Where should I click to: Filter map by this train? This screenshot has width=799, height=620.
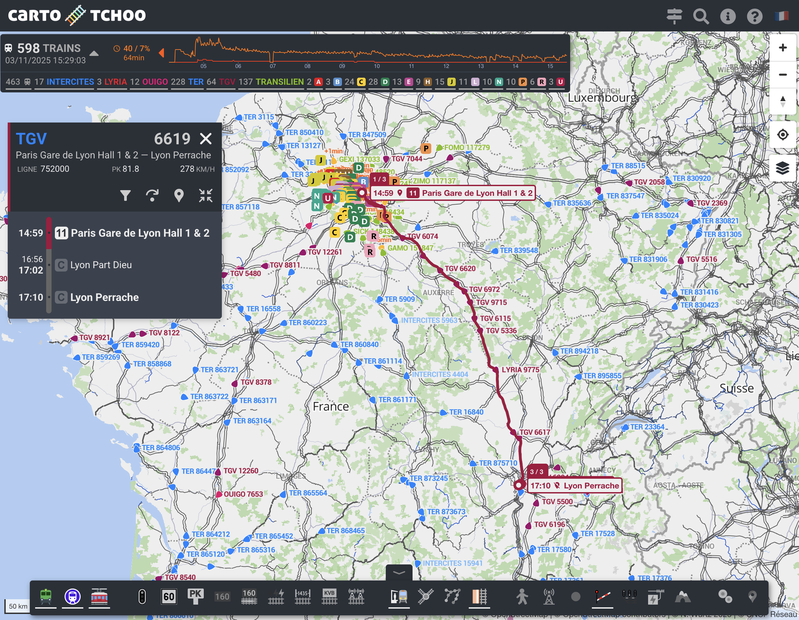click(x=126, y=195)
